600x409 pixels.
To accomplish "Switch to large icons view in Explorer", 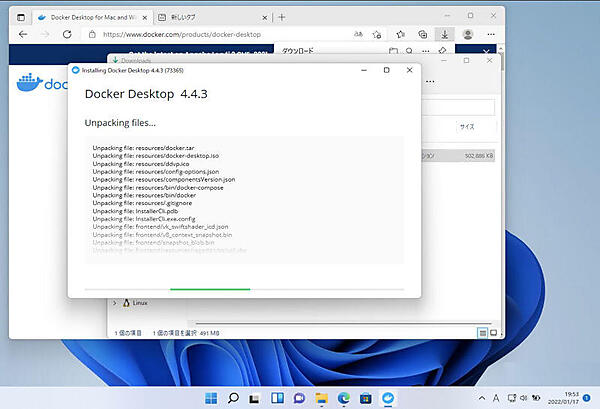I will tap(494, 332).
